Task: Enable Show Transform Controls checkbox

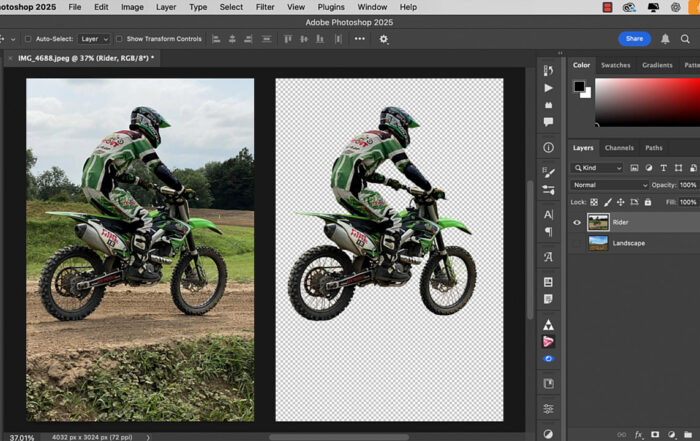Action: click(x=119, y=39)
